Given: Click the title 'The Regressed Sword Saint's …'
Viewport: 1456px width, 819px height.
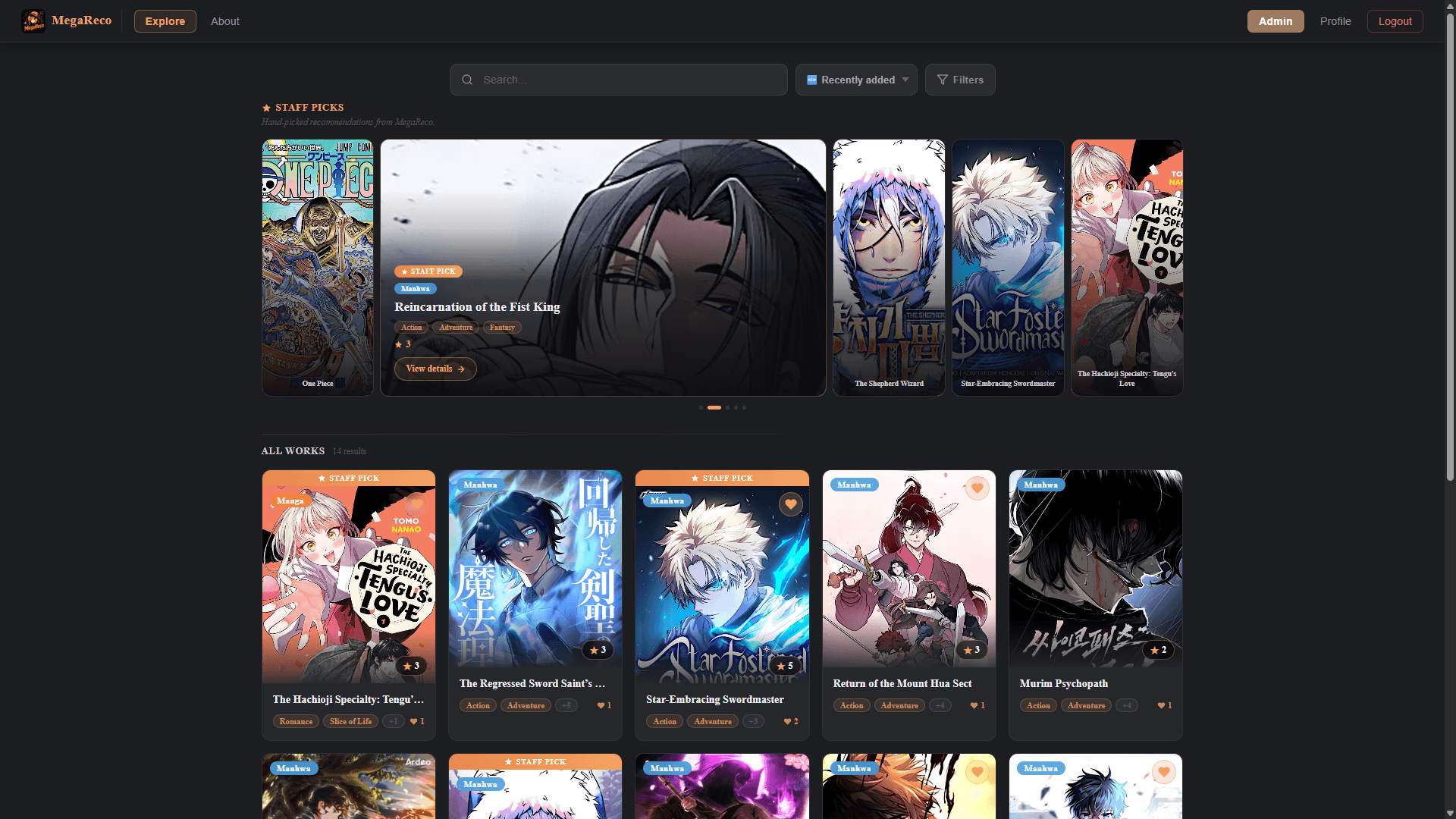Looking at the screenshot, I should tap(532, 683).
